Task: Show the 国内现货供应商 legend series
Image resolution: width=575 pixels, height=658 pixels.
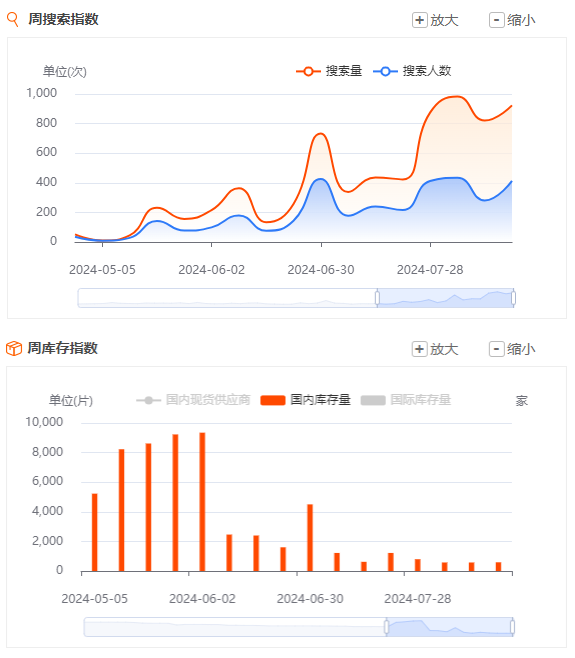Action: pyautogui.click(x=193, y=400)
